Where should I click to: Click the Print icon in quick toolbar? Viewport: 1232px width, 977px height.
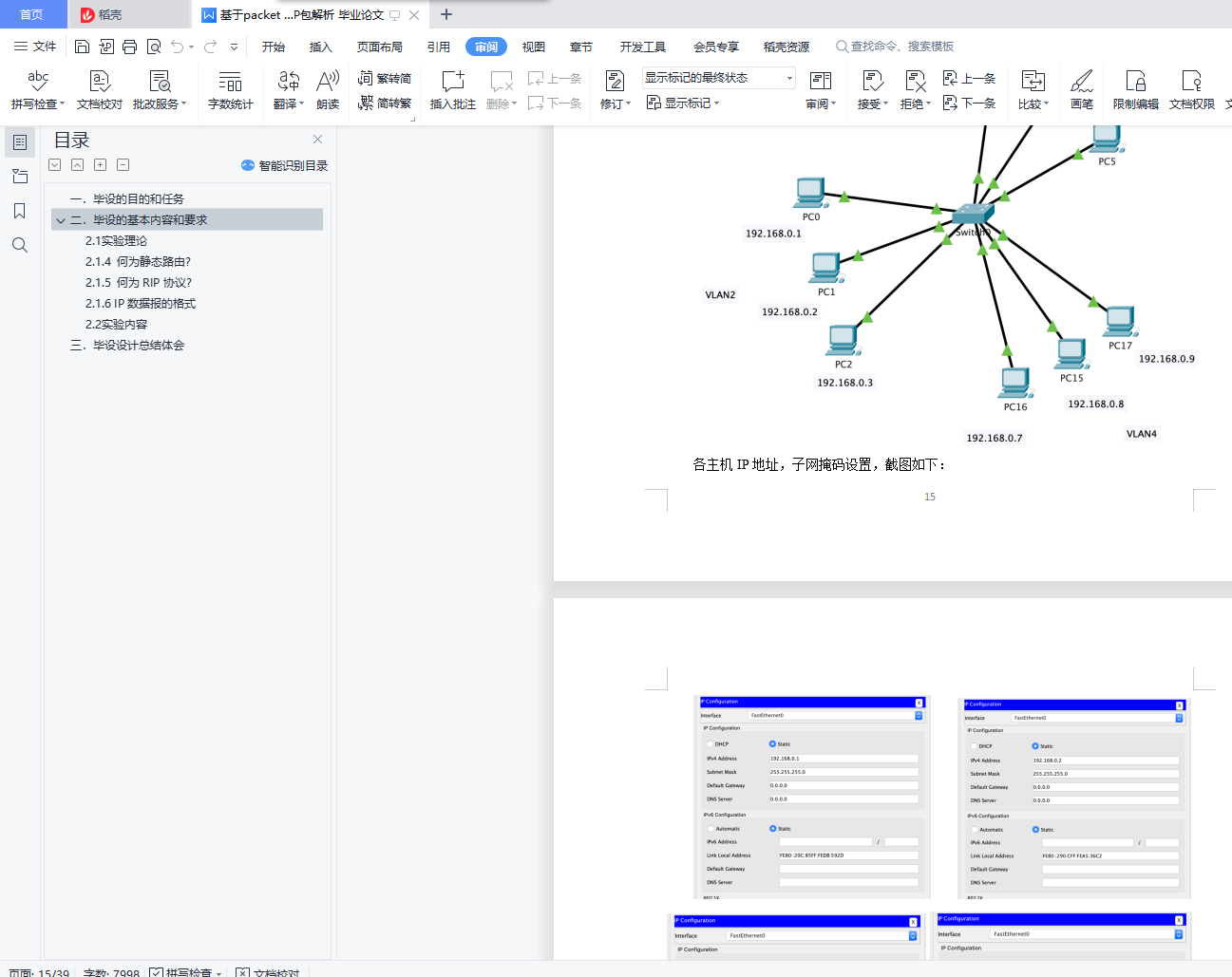point(129,47)
